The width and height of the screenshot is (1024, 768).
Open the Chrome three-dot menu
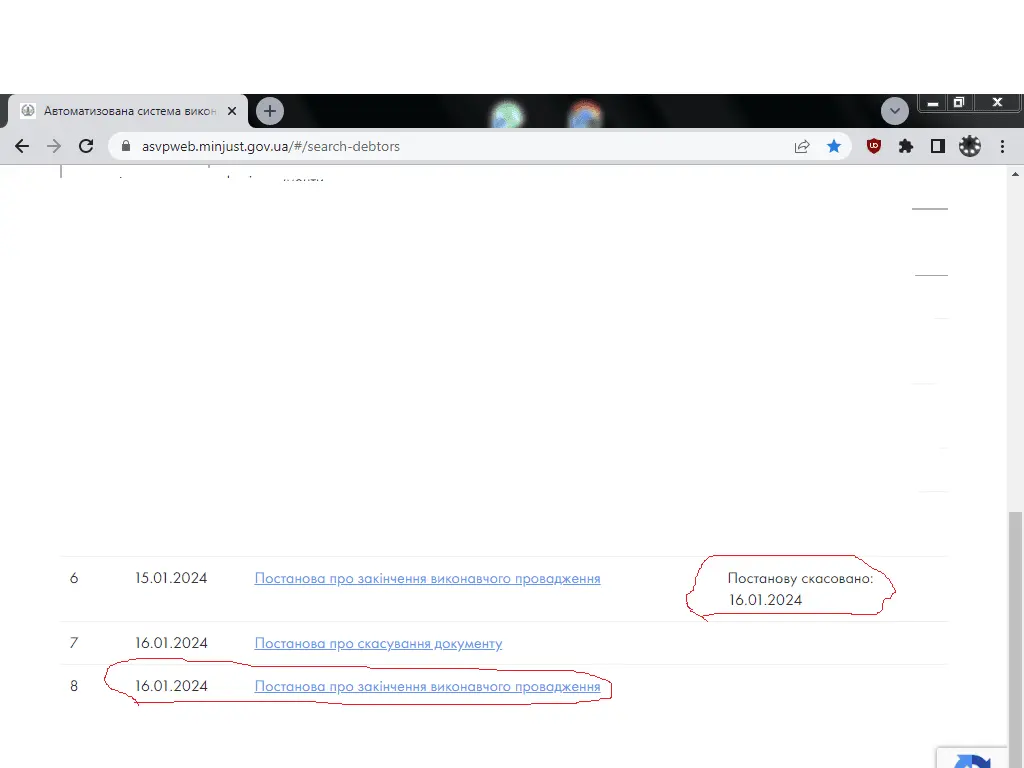click(1002, 146)
